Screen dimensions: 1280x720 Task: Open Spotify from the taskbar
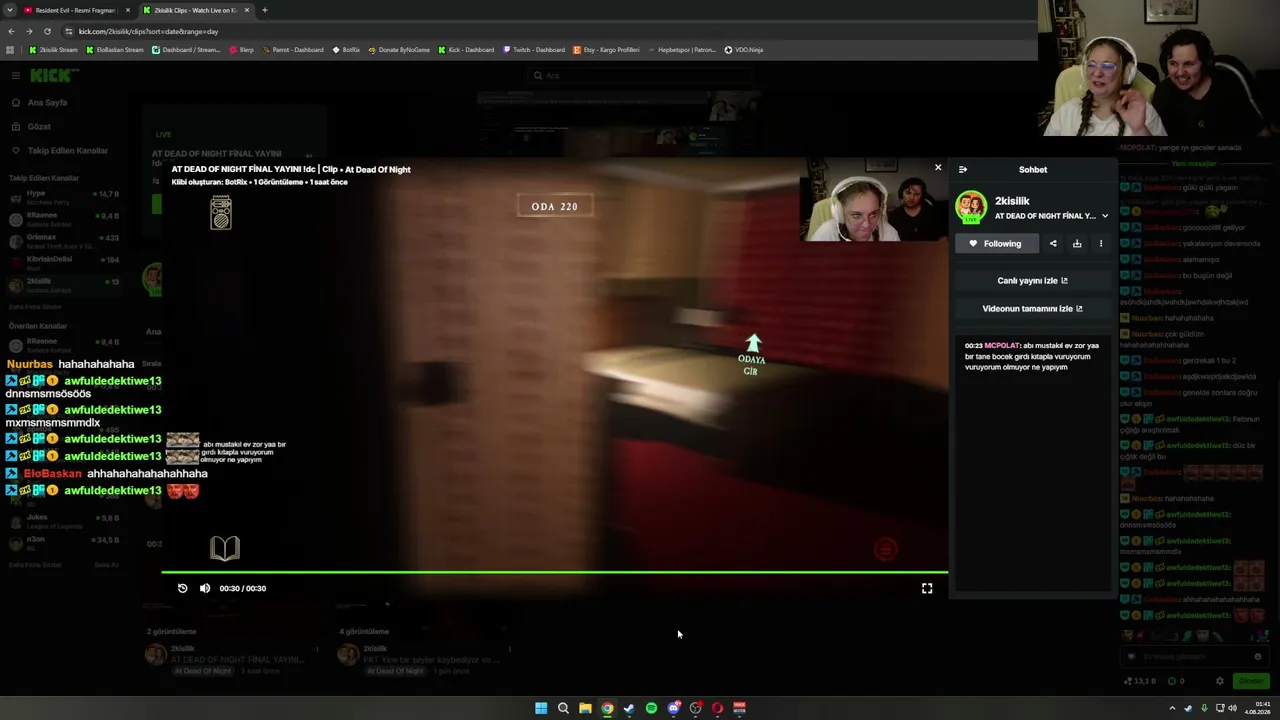point(651,708)
